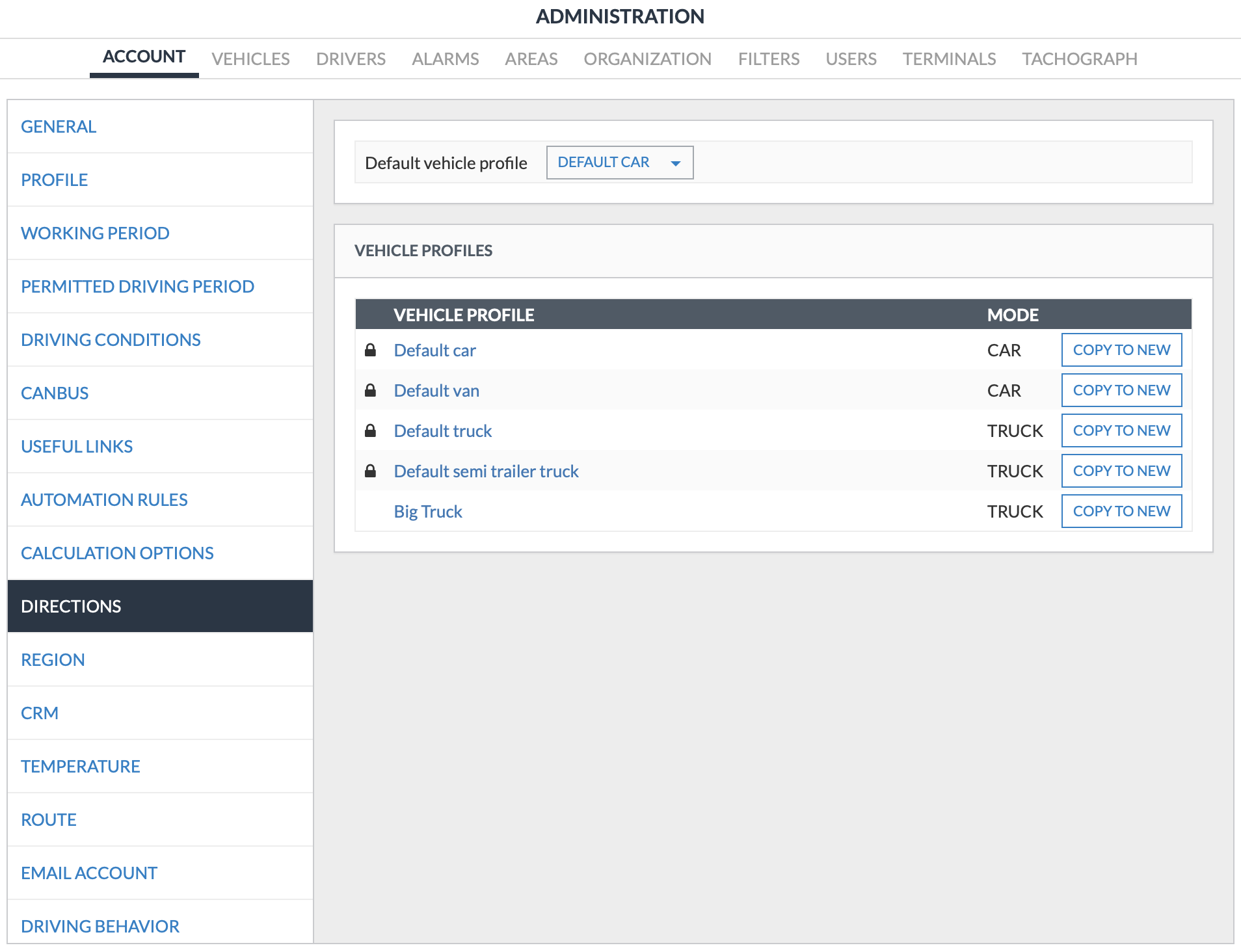1241x952 pixels.
Task: Copy Default van profile to new
Action: click(1121, 391)
